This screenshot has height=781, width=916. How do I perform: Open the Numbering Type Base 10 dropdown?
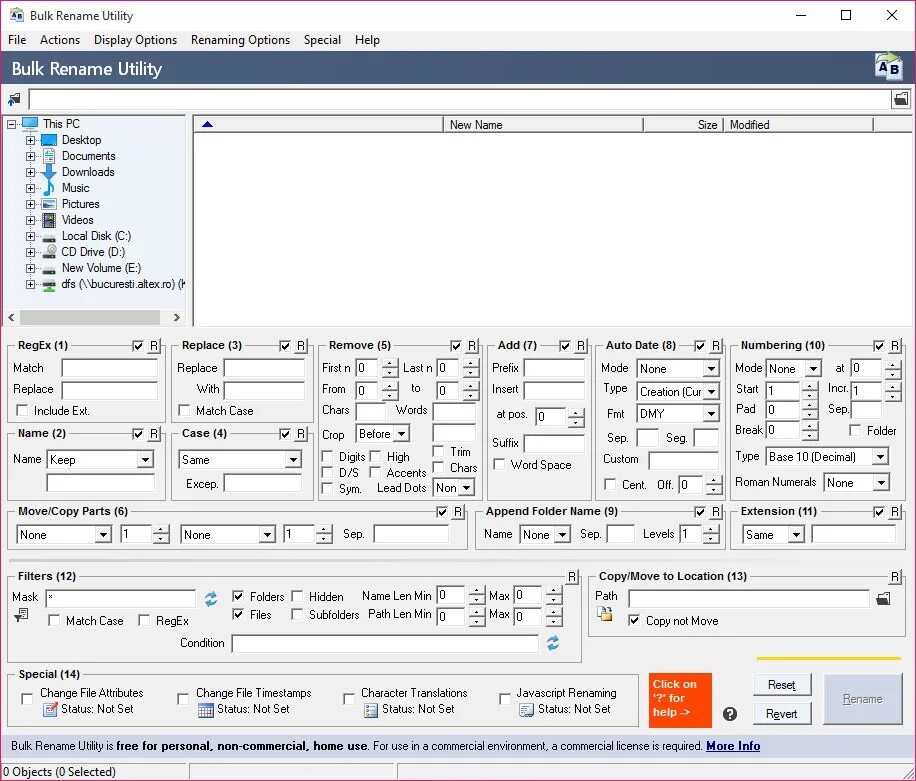tap(880, 457)
